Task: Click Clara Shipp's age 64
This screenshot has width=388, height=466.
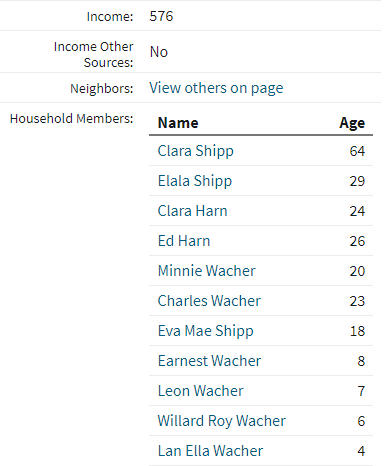Action: [357, 151]
